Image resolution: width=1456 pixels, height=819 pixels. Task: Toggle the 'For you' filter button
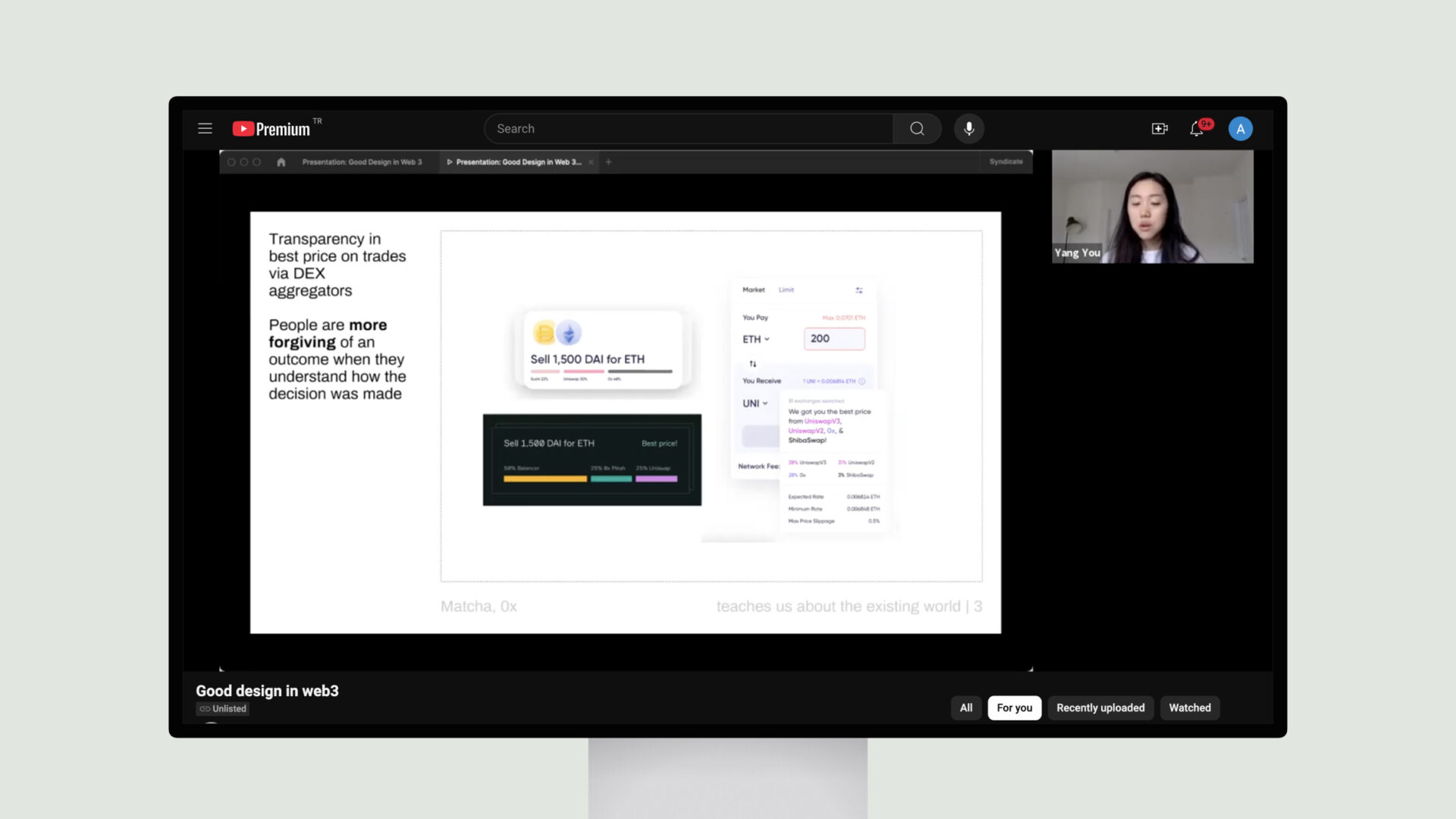click(1014, 707)
